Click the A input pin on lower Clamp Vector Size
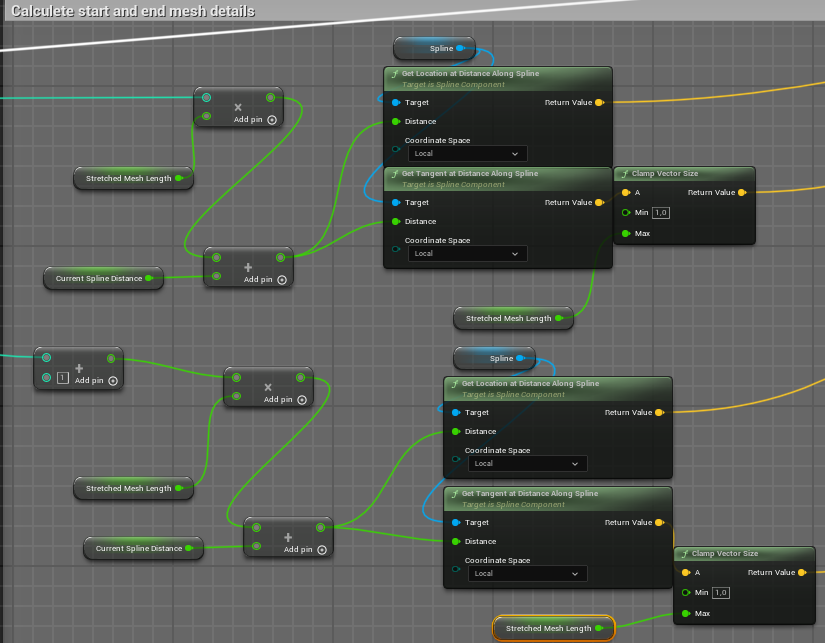The width and height of the screenshot is (825, 643). point(686,572)
